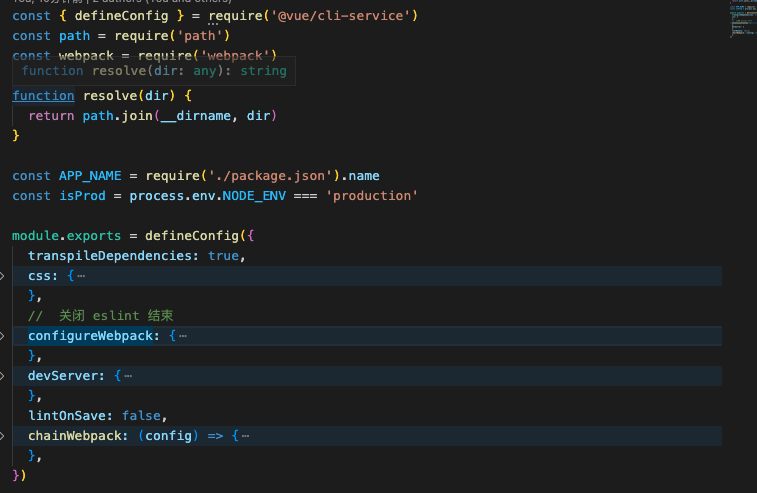Click the authors CodeLens text at top
Screen dimensions: 757x493
coord(122,1)
